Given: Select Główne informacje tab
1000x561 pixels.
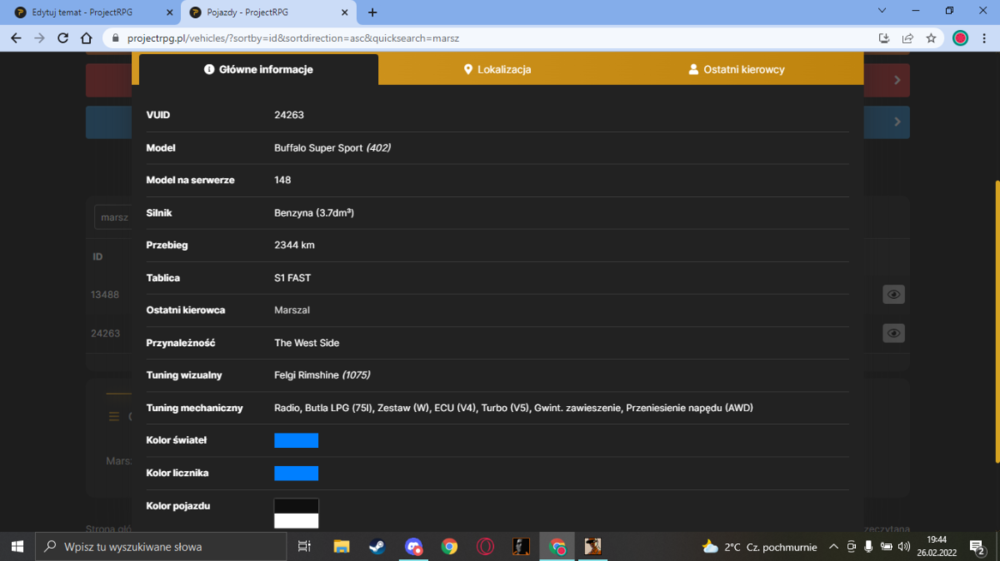Looking at the screenshot, I should pos(258,69).
